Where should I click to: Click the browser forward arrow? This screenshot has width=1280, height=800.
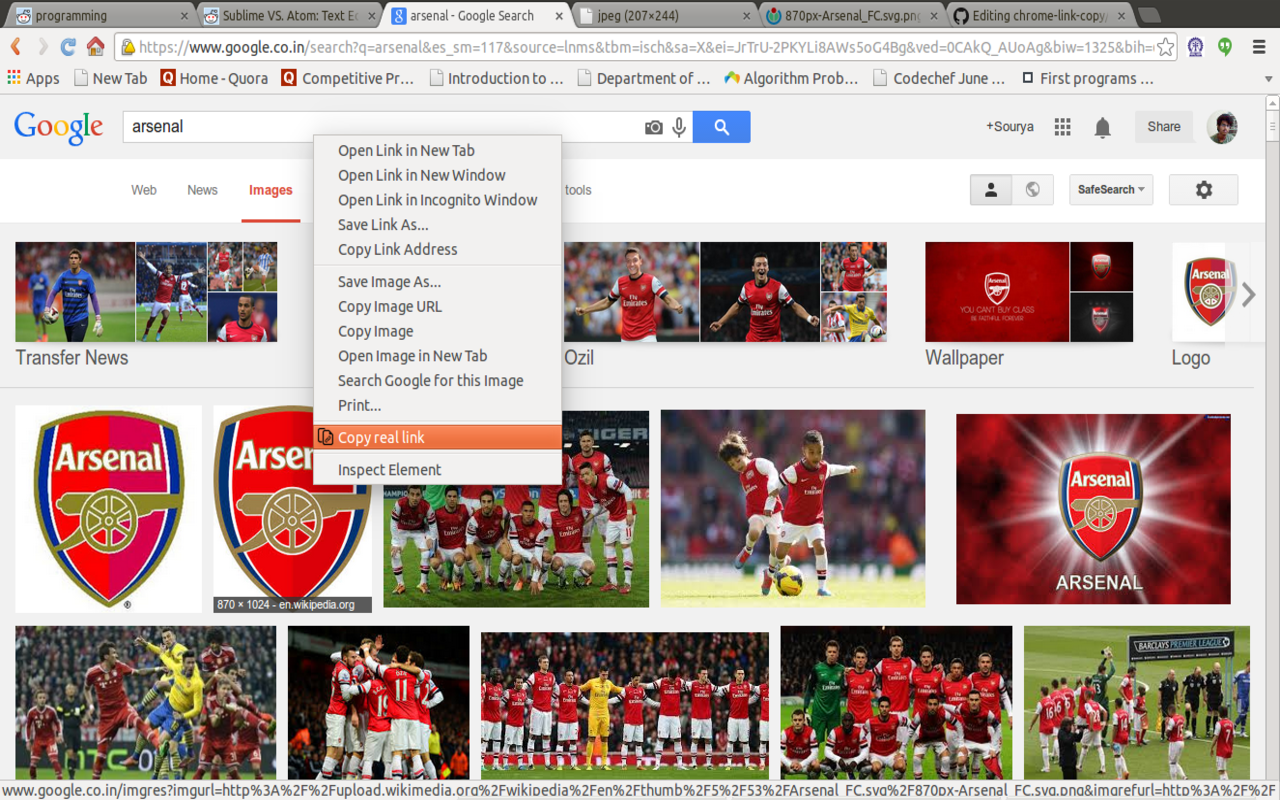click(x=42, y=47)
